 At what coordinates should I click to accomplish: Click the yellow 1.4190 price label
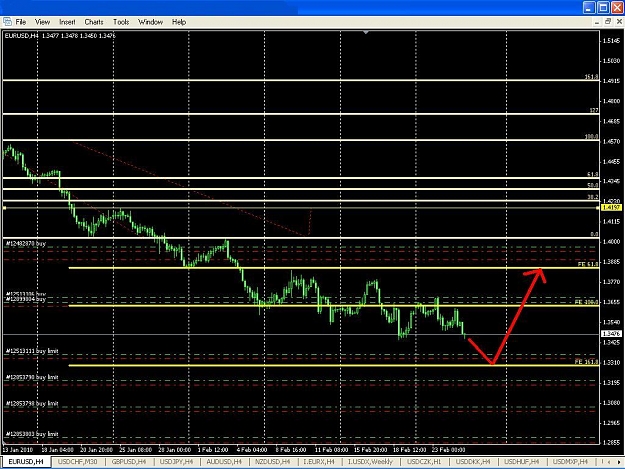click(x=611, y=208)
